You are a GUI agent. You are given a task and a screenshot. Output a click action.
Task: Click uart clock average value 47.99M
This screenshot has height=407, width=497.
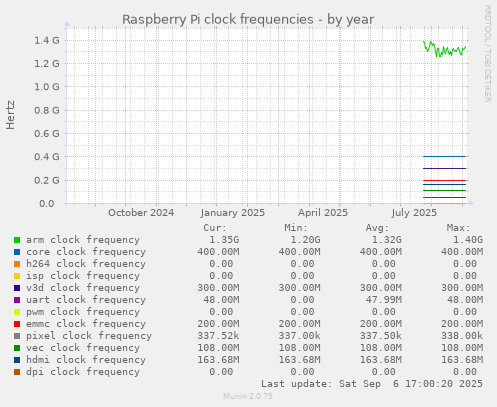coord(384,300)
